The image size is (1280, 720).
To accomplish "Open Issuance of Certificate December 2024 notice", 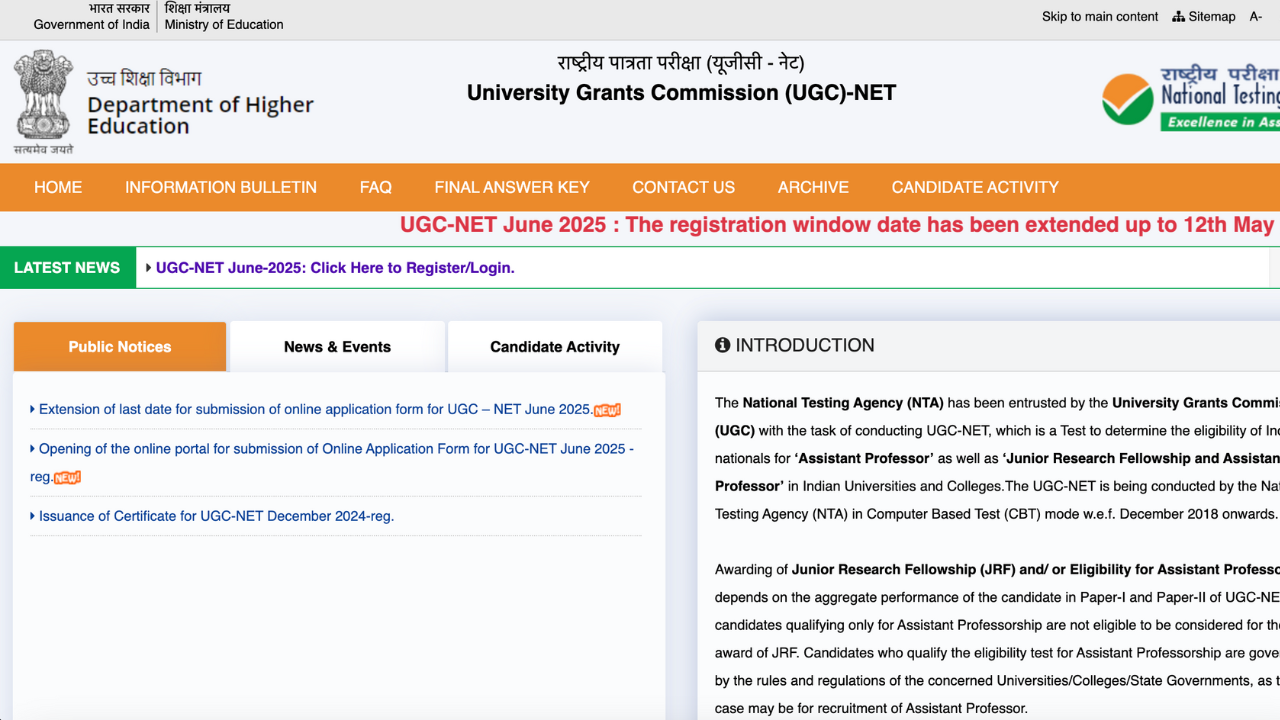I will [x=216, y=516].
